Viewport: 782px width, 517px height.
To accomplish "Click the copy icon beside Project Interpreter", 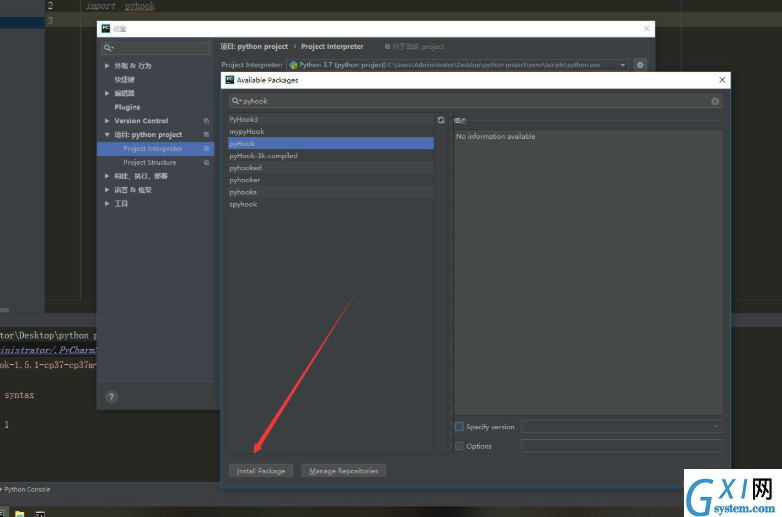I will (206, 149).
